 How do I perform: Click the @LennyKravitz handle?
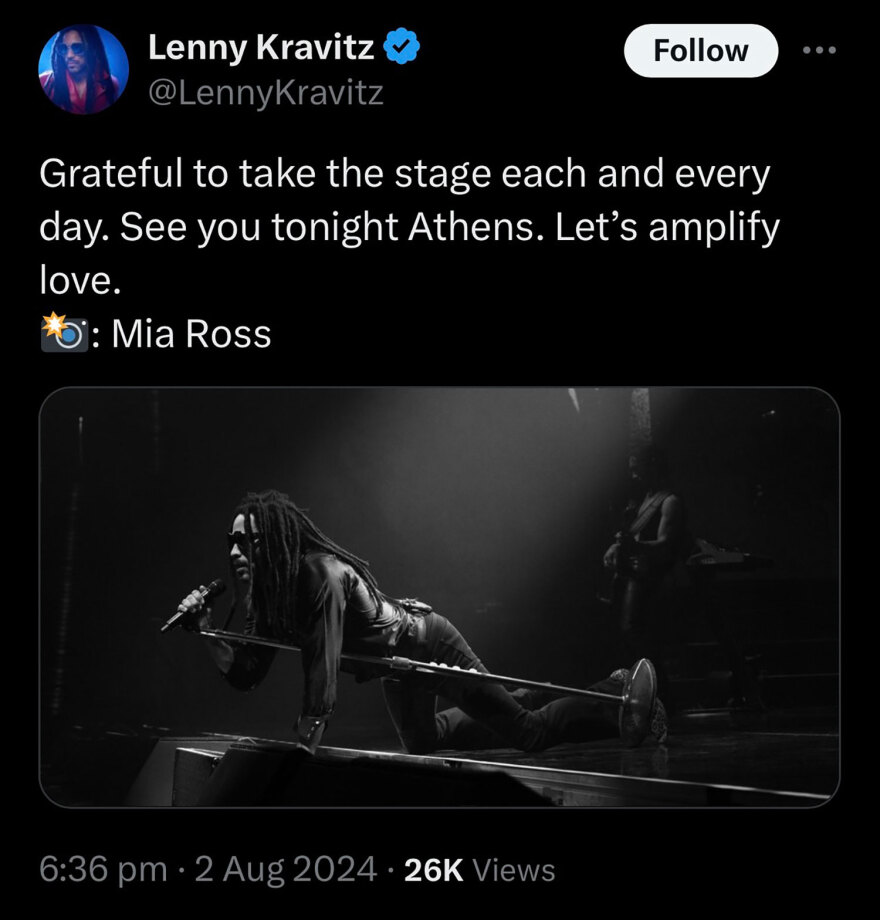(x=265, y=93)
